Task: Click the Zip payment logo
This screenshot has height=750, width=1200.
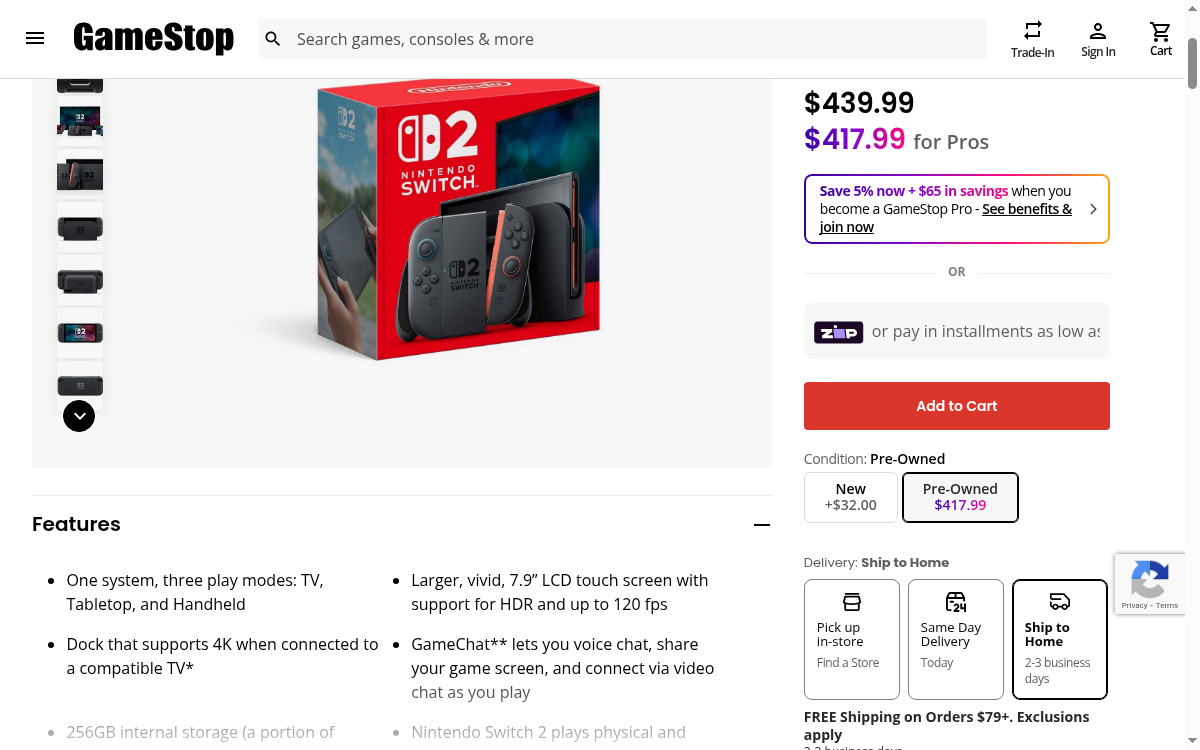Action: 838,331
